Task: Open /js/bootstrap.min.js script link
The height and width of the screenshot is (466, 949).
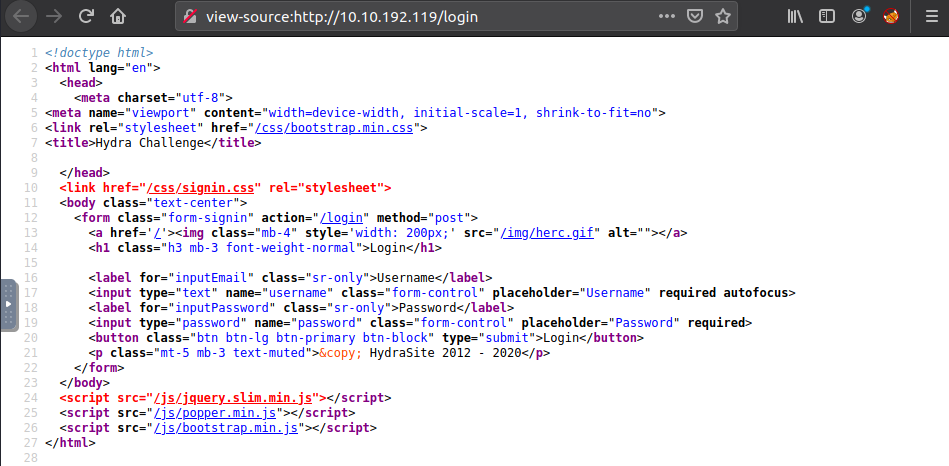Action: (x=226, y=428)
